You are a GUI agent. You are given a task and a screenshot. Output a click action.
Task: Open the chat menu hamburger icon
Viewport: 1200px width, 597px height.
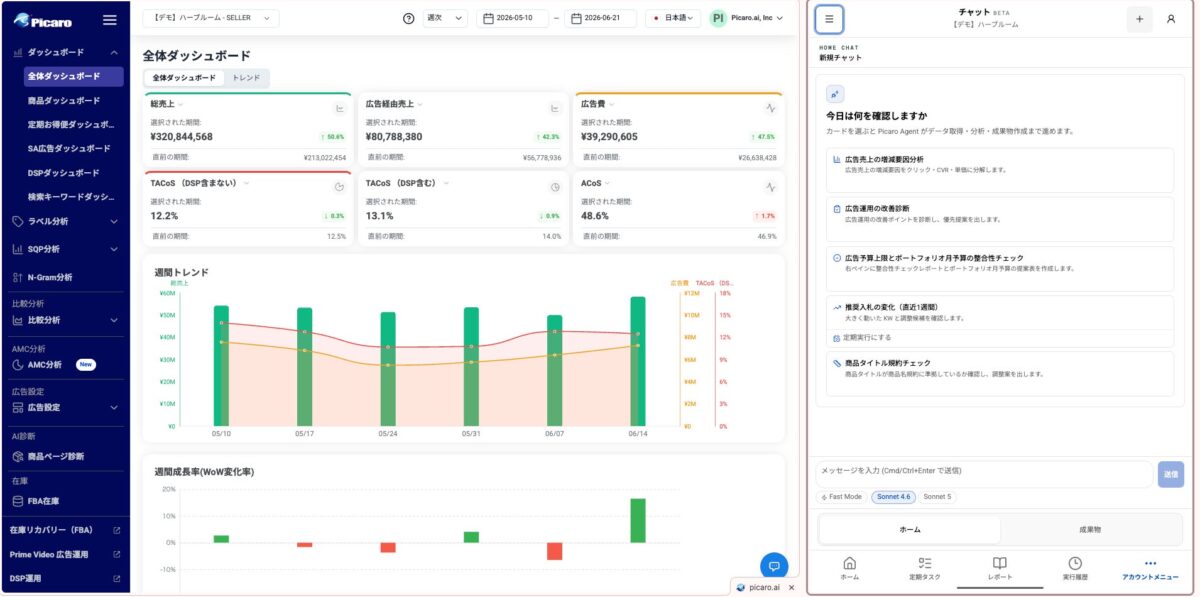829,19
